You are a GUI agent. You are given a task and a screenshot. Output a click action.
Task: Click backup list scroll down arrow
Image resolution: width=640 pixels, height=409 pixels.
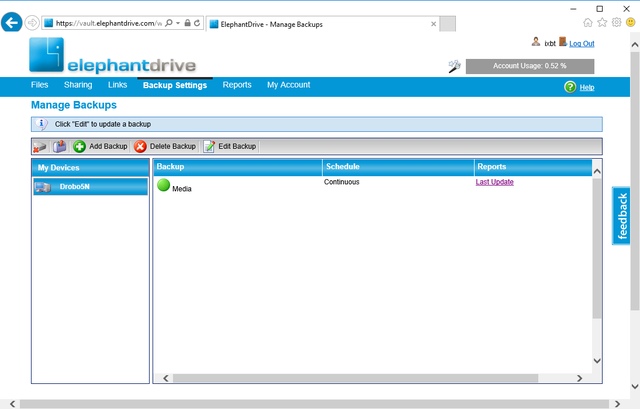pyautogui.click(x=597, y=361)
